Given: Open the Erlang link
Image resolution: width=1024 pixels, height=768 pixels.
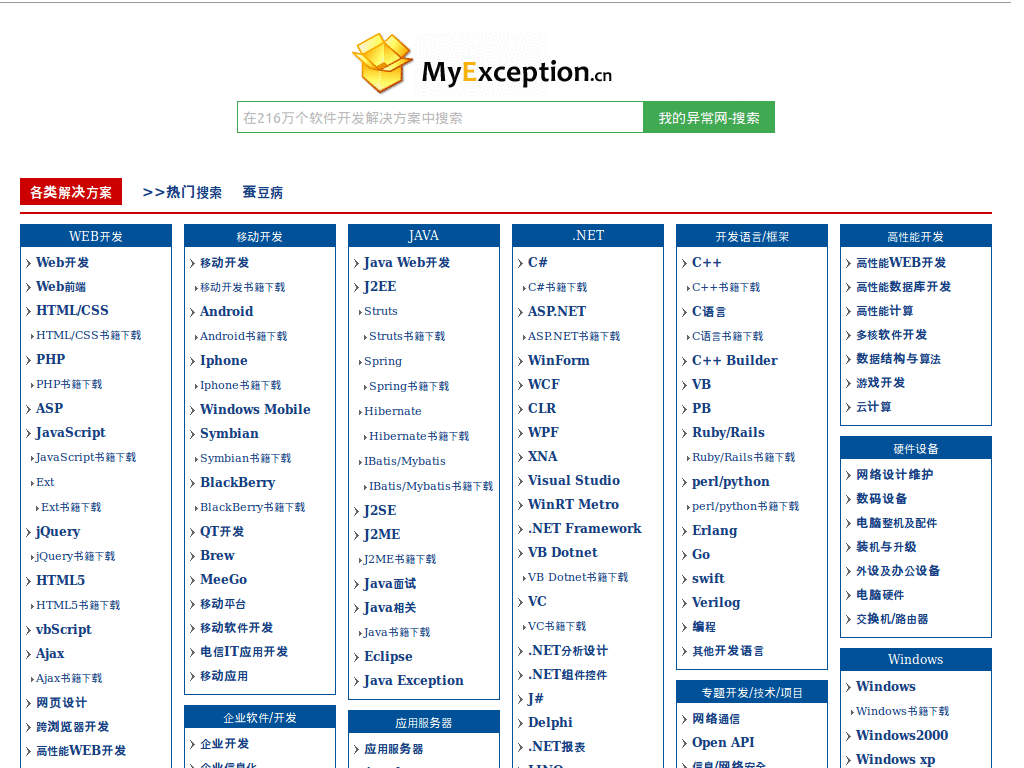Looking at the screenshot, I should 714,531.
